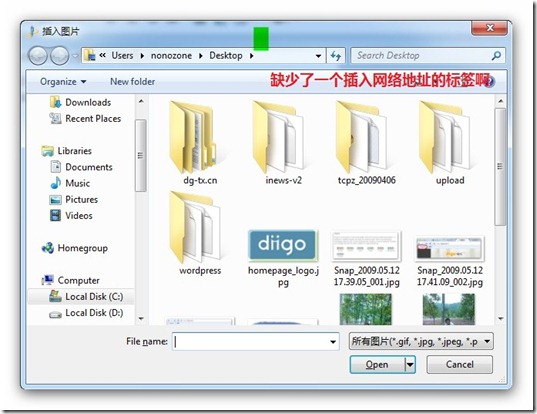Click the Forward navigation arrow button
537x414 pixels.
[x=60, y=55]
